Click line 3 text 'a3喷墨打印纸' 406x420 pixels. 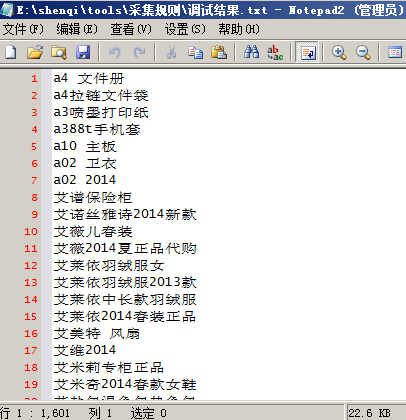(101, 113)
